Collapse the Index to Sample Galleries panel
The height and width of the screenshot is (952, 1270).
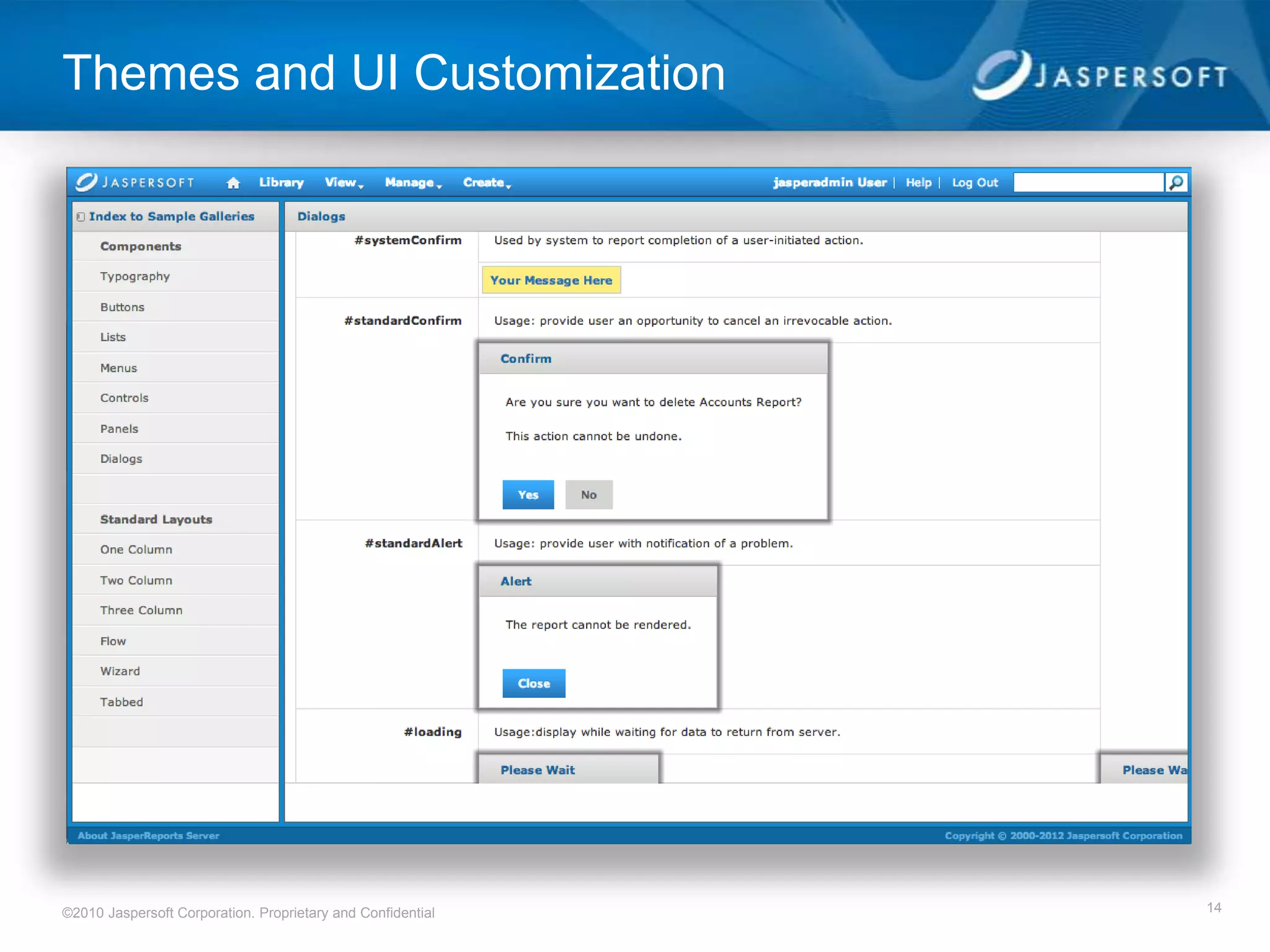(81, 217)
